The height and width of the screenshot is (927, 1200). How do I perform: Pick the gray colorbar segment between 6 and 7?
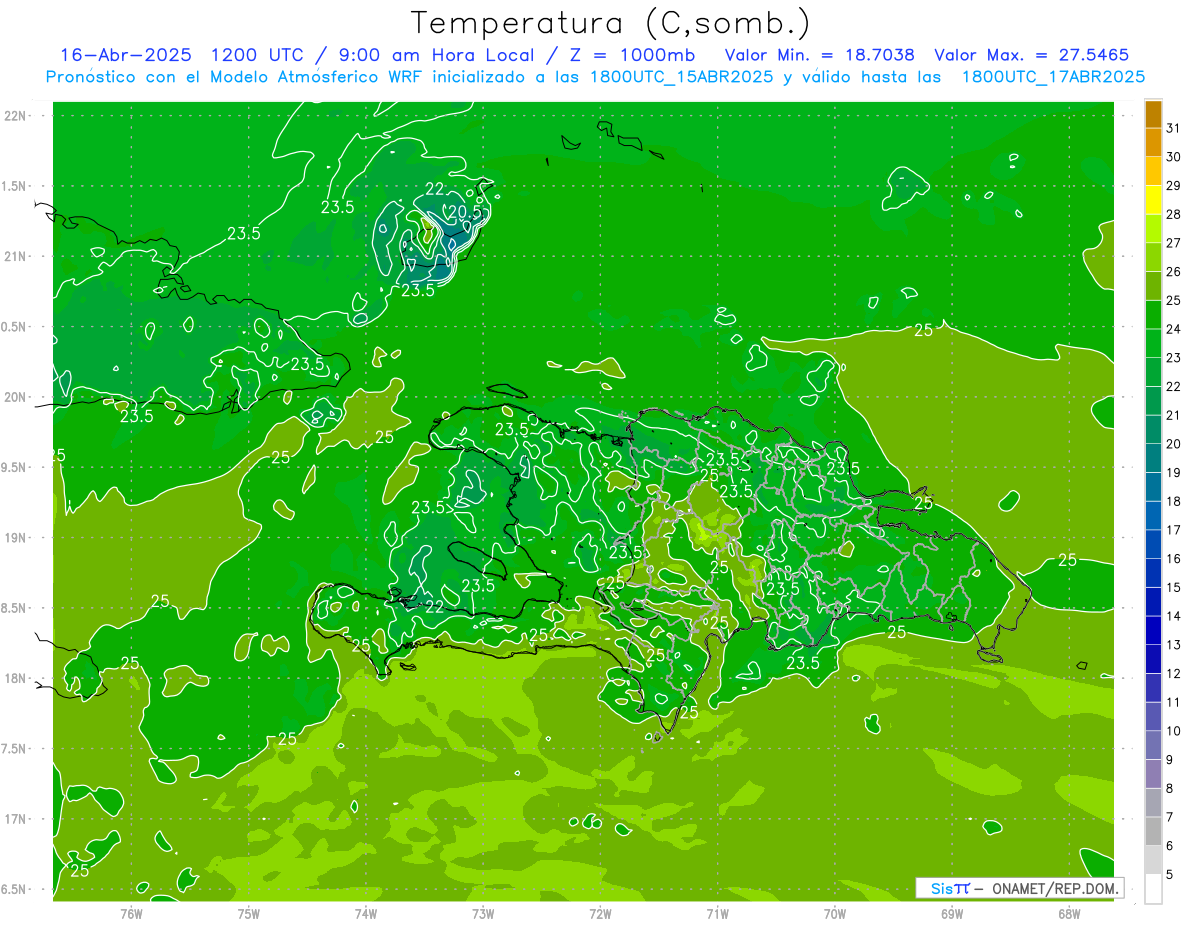pos(1154,831)
